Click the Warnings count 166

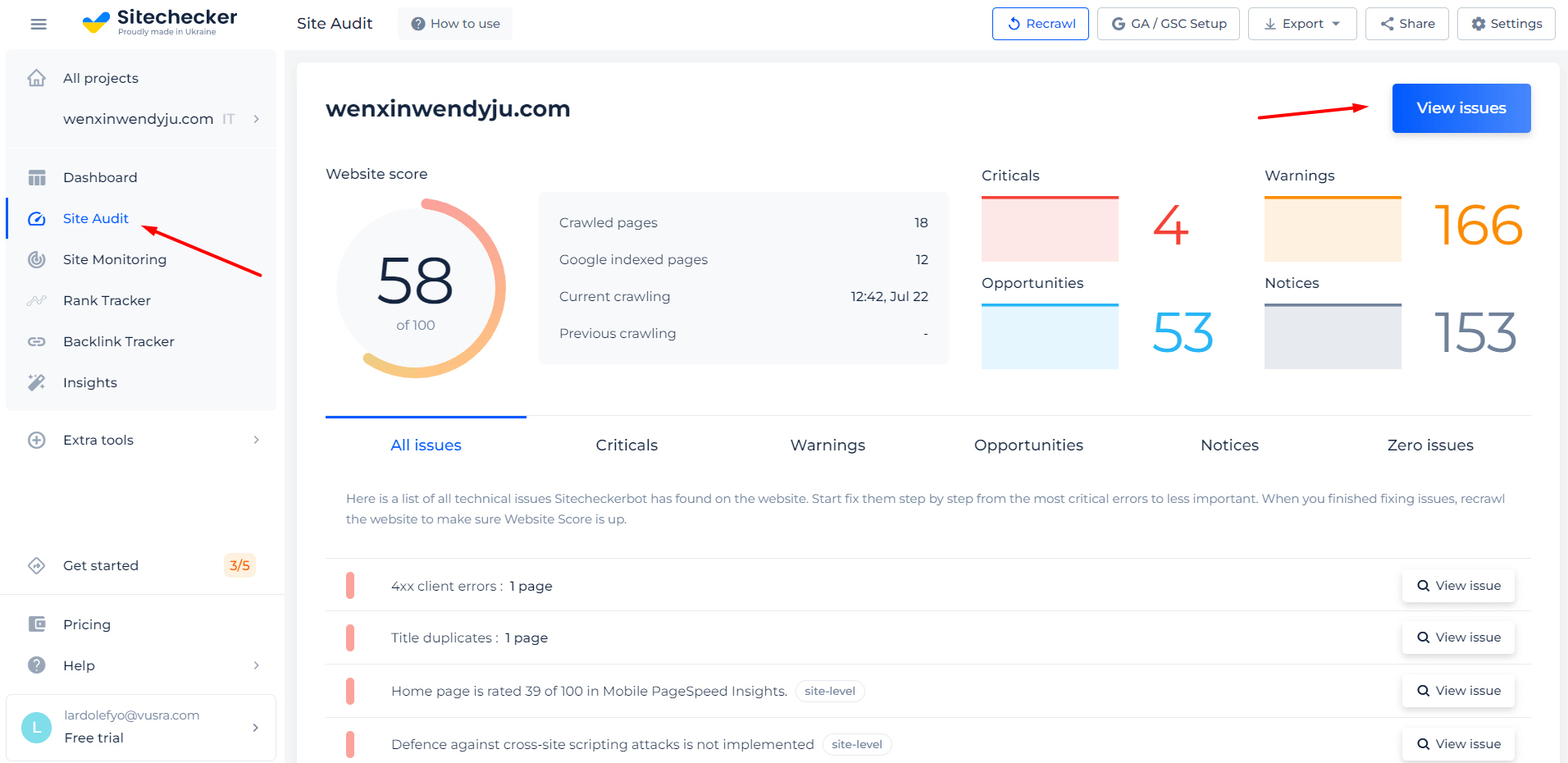click(x=1478, y=226)
